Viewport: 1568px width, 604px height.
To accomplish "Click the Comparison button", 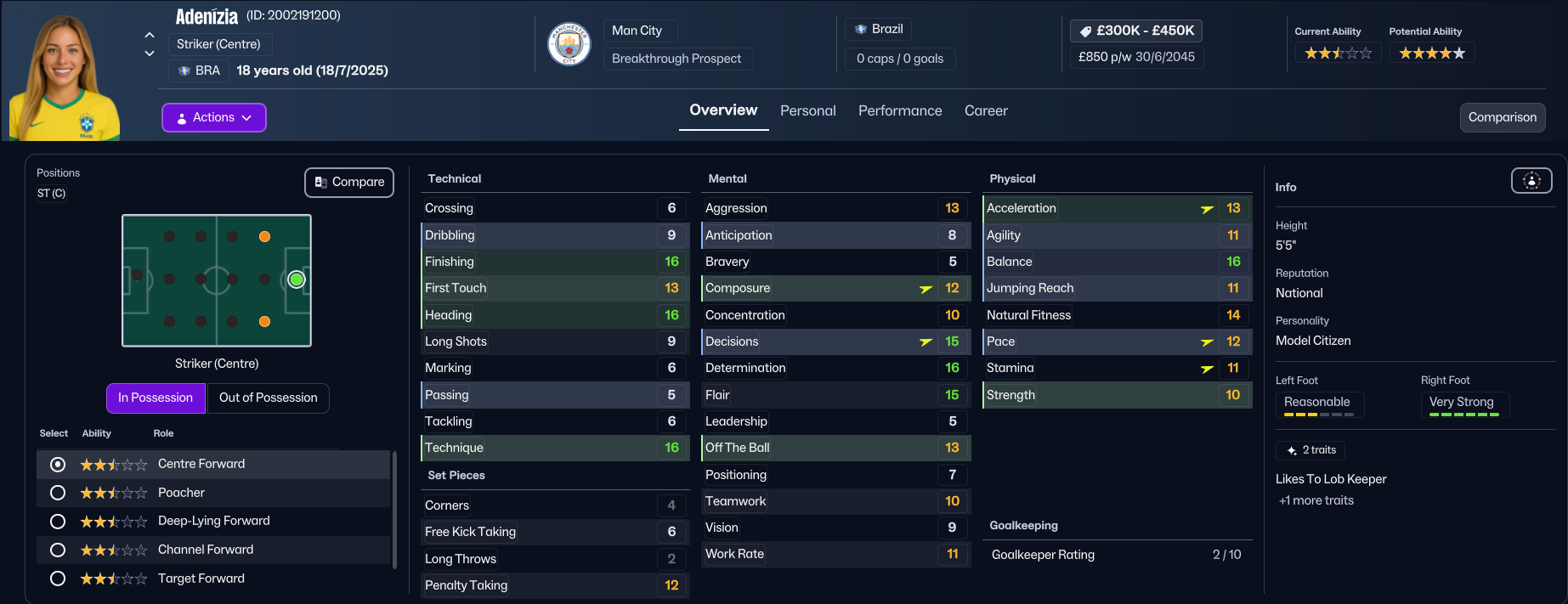I will pyautogui.click(x=1502, y=118).
